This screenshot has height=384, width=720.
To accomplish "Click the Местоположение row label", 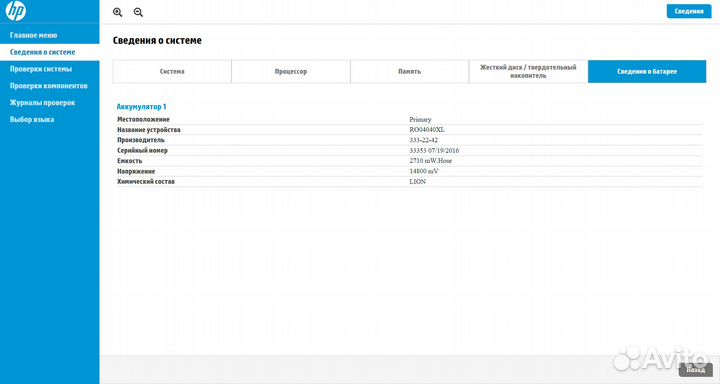I will 143,119.
